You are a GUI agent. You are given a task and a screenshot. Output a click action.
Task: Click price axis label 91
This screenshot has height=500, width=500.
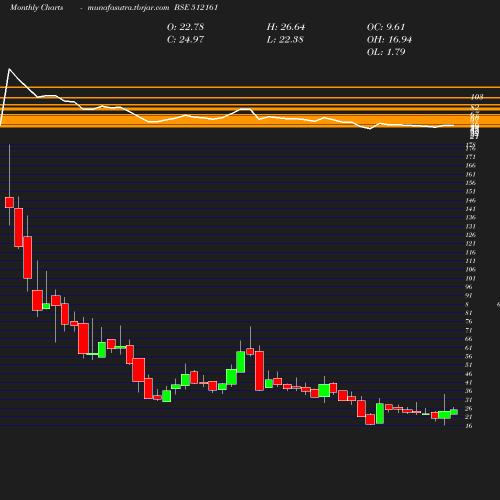469,296
